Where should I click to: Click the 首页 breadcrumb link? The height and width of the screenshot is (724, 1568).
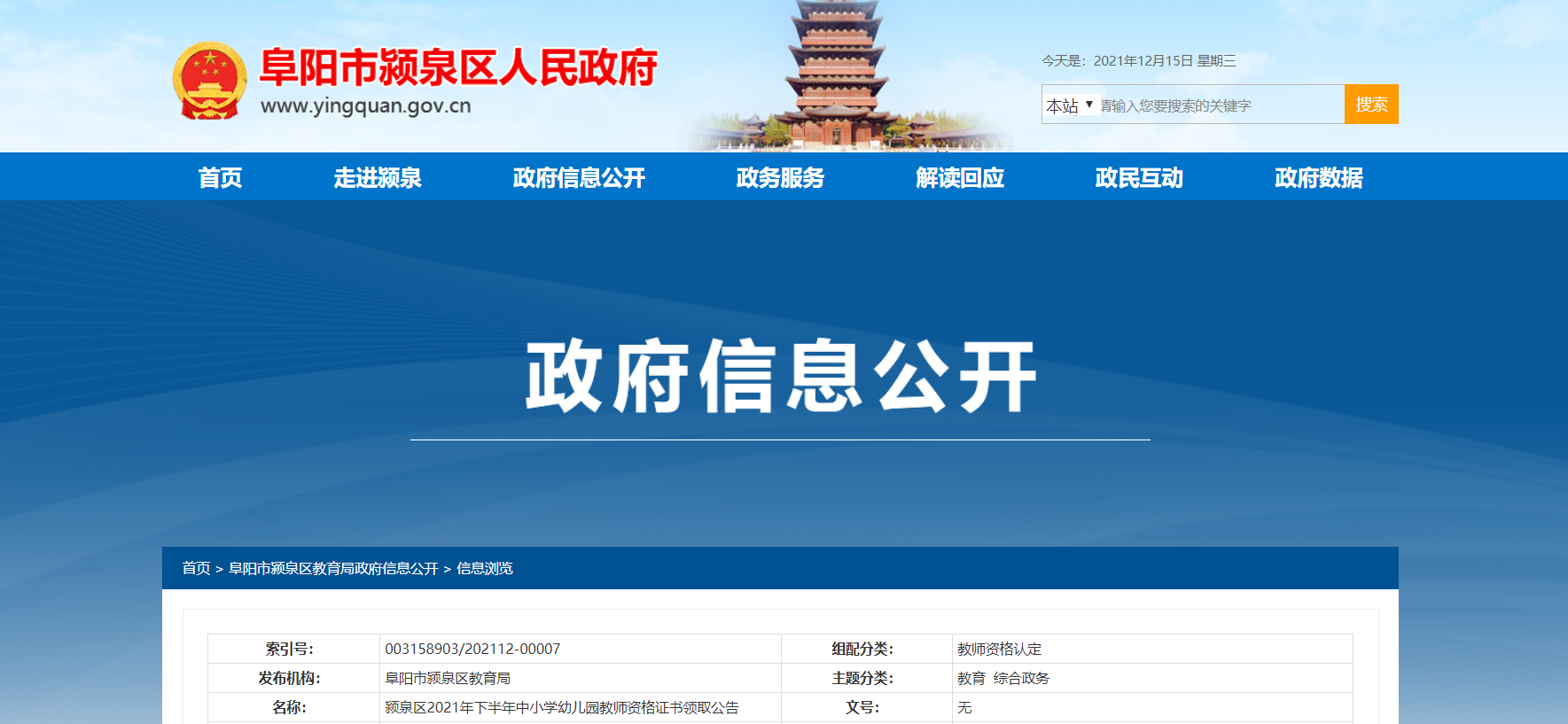tap(196, 568)
